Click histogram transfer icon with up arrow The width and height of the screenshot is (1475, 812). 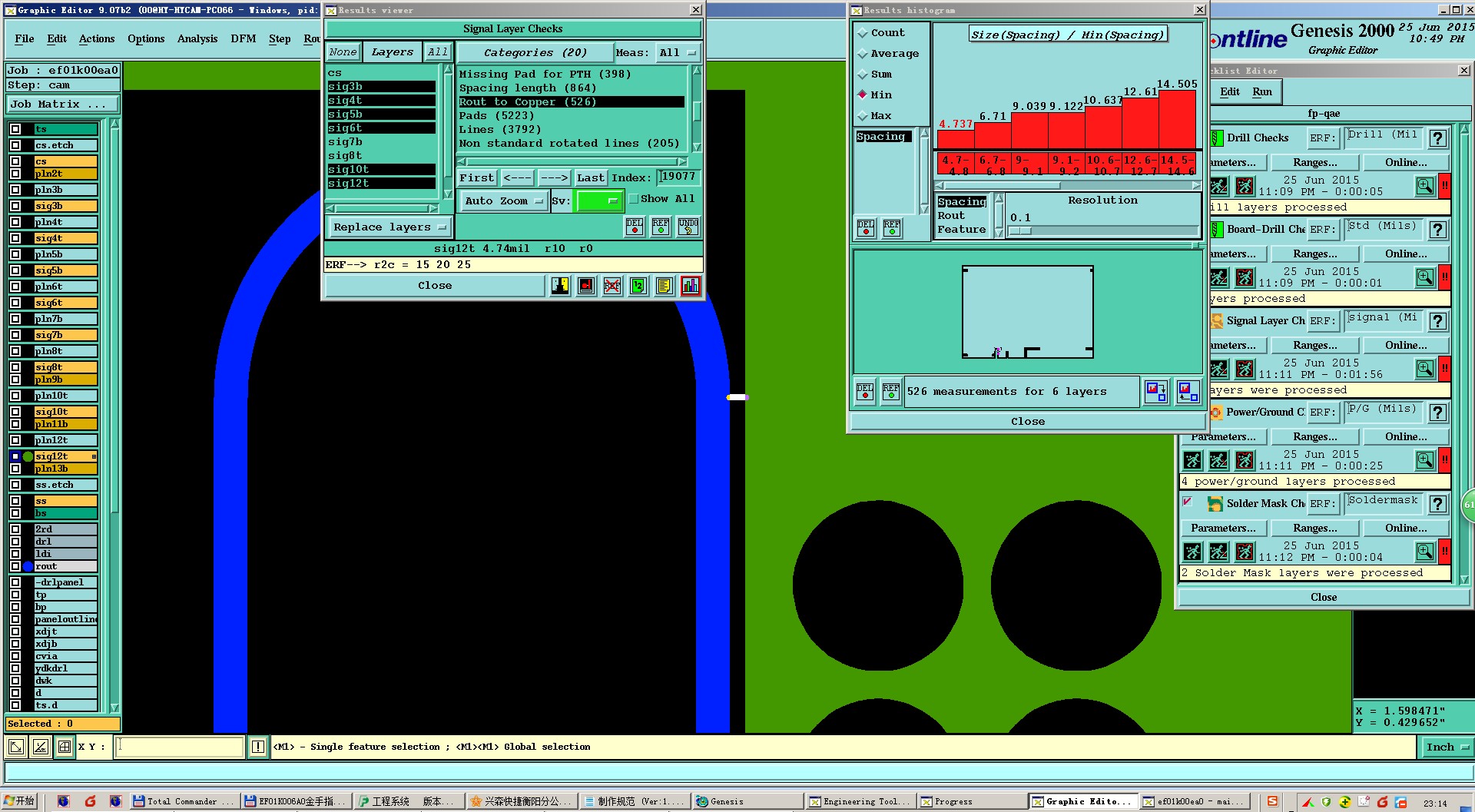(x=1188, y=392)
